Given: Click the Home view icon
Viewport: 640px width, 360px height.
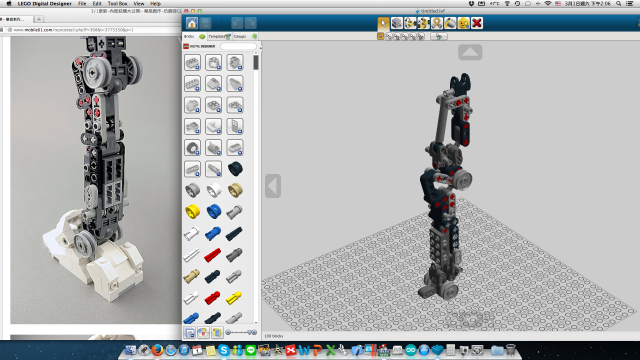Looking at the screenshot, I should click(192, 23).
